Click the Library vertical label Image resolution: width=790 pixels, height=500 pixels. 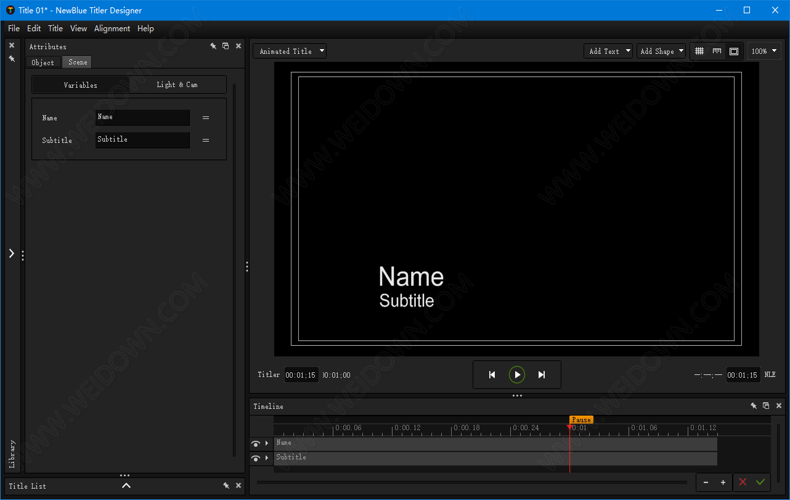tap(12, 454)
